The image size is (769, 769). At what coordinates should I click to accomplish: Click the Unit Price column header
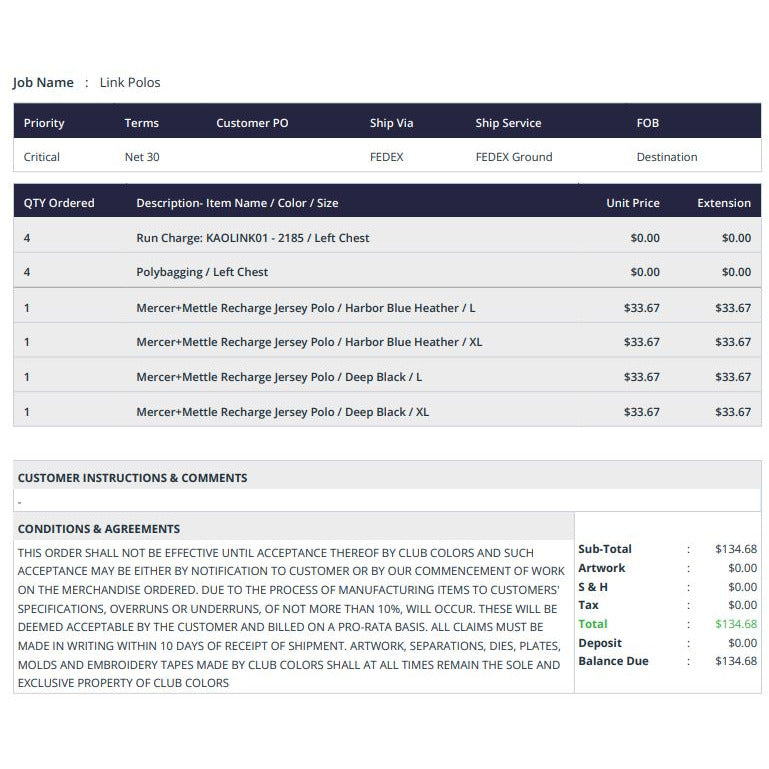pyautogui.click(x=633, y=203)
